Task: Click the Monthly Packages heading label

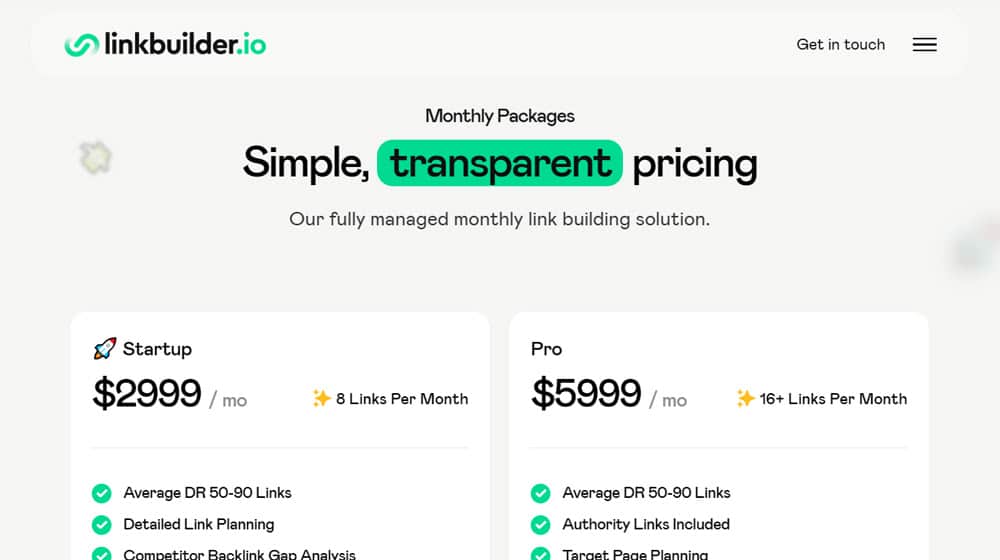Action: (x=500, y=116)
